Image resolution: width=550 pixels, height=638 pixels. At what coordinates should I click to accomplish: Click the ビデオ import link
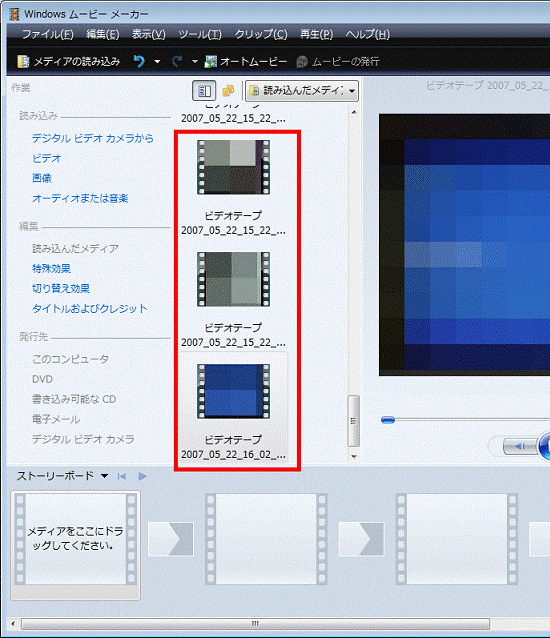click(46, 158)
